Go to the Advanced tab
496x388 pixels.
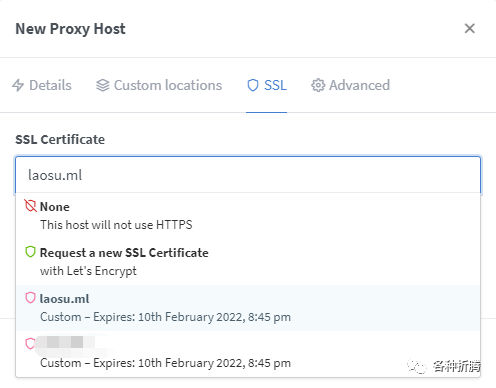350,85
